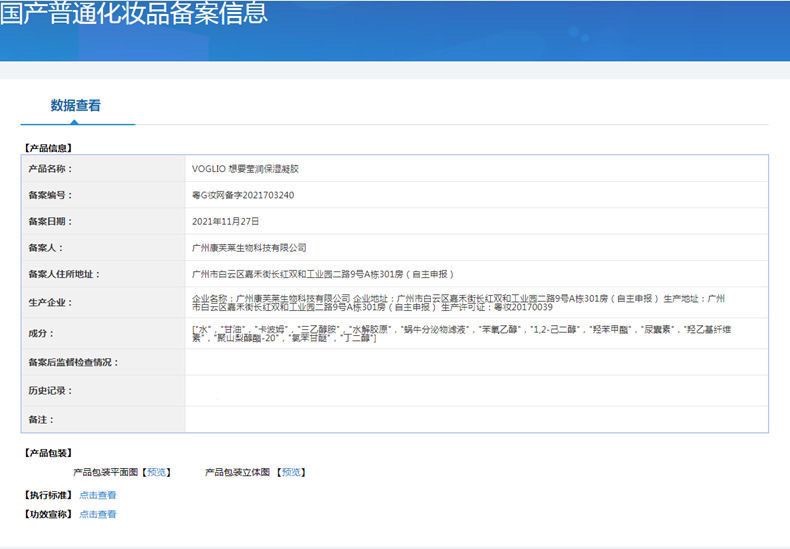Click the 生产企业 label
Image resolution: width=790 pixels, height=549 pixels.
click(50, 302)
